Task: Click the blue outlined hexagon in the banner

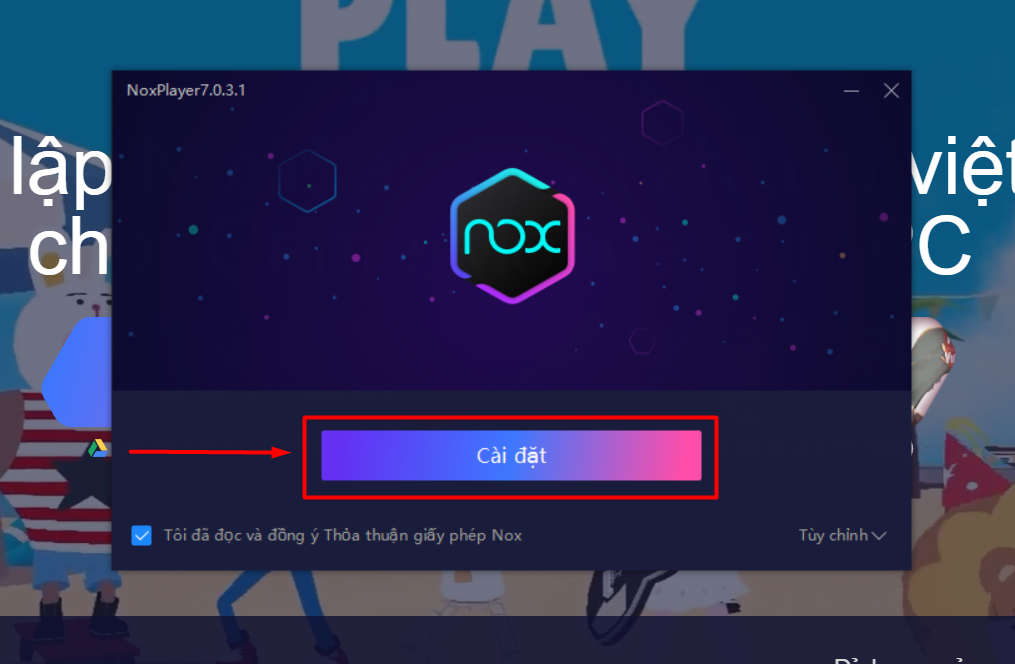Action: (307, 181)
